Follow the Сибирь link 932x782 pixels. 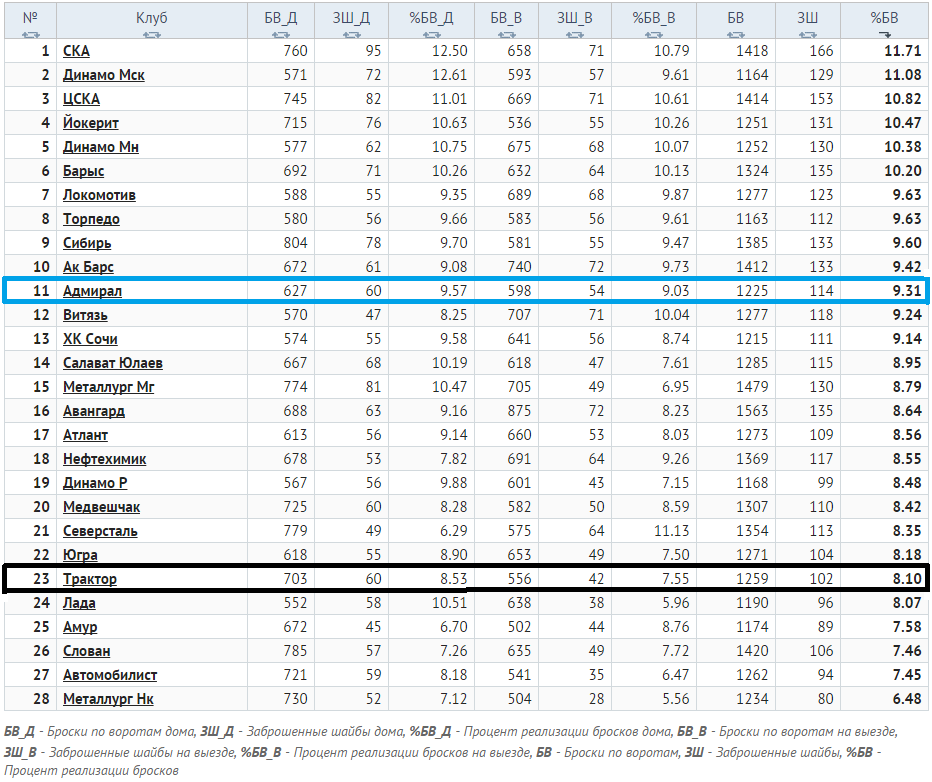point(87,243)
